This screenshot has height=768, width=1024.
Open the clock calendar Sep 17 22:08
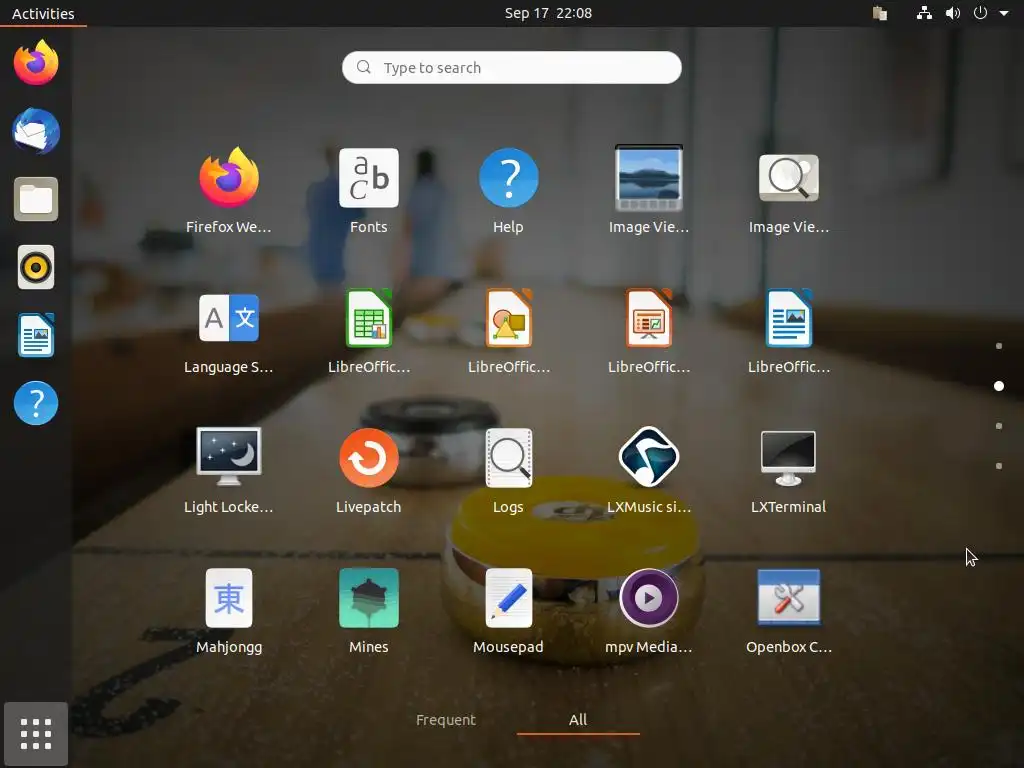point(548,13)
